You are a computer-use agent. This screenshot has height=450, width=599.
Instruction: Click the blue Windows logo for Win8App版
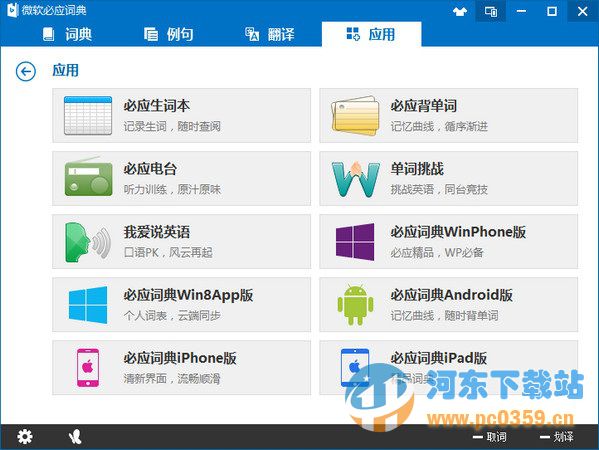(x=88, y=305)
